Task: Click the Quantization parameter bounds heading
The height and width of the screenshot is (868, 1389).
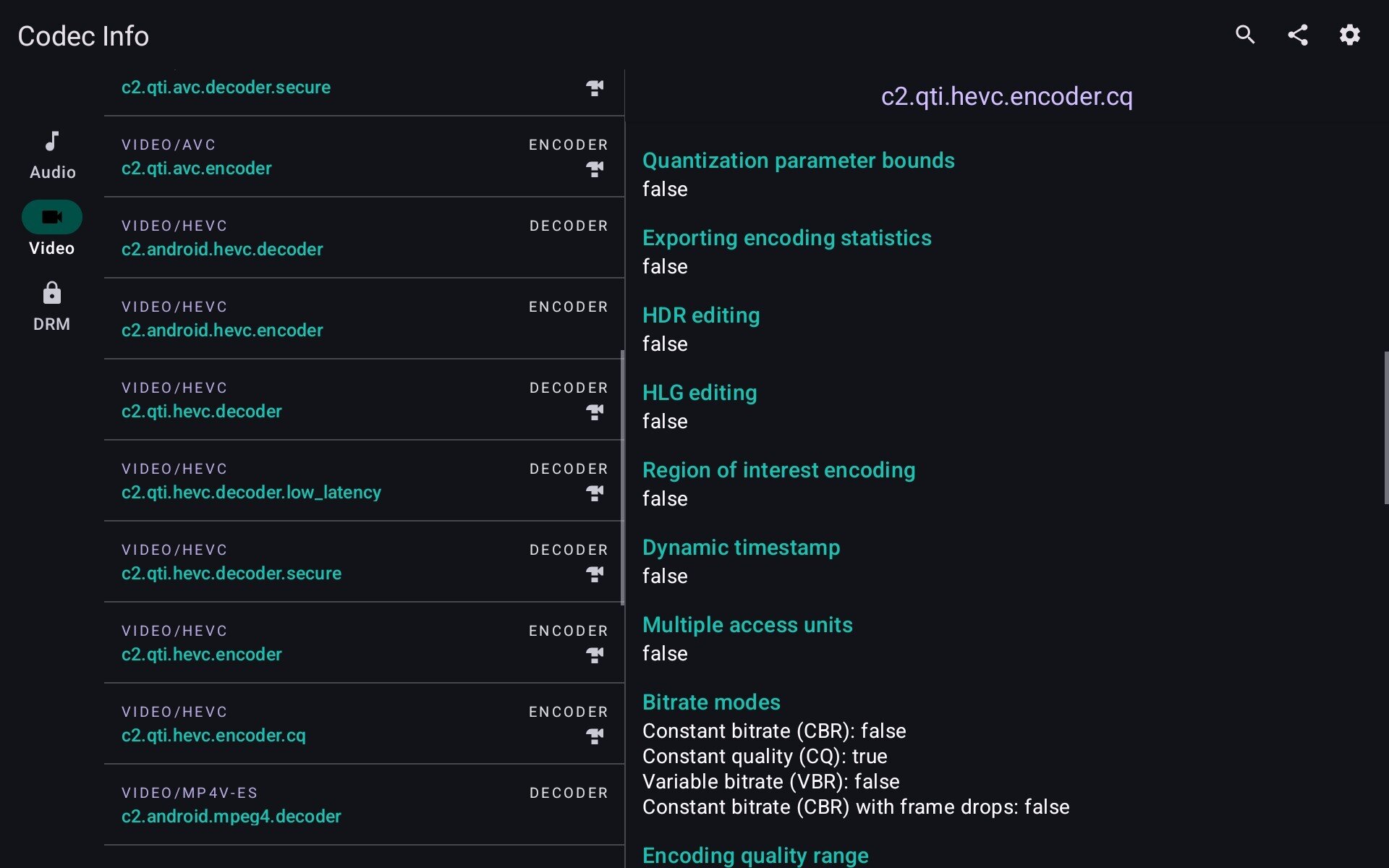Action: tap(798, 161)
